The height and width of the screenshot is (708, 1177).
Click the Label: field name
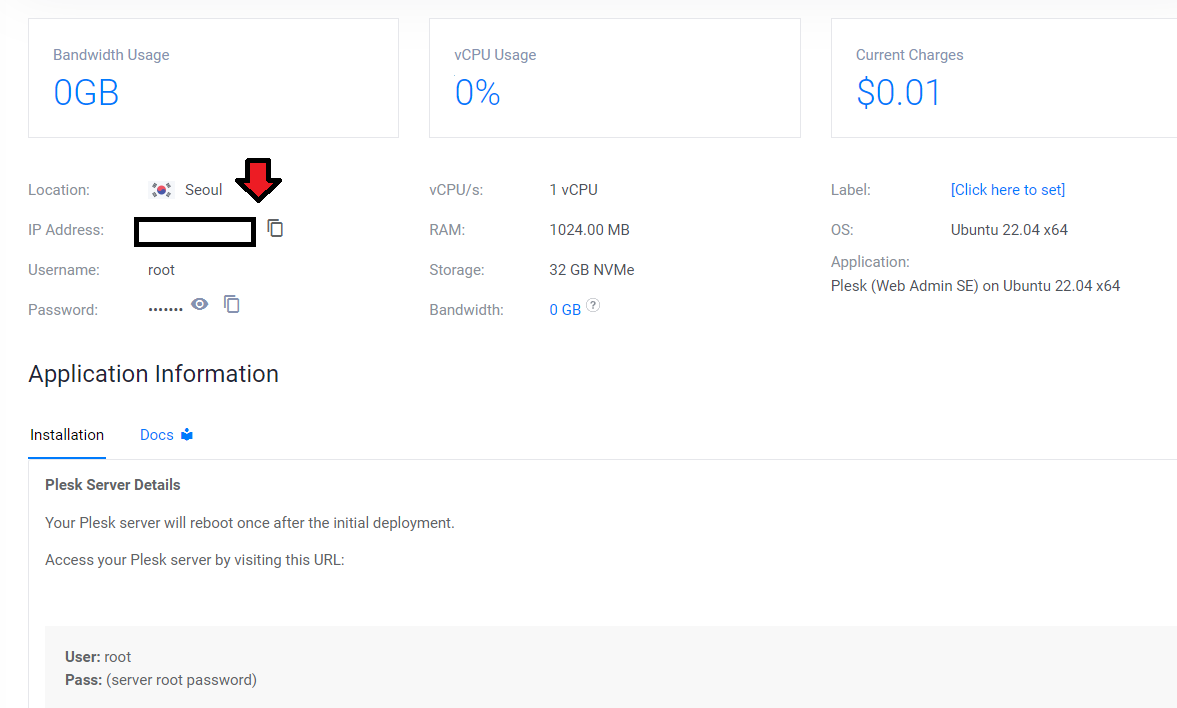coord(850,190)
